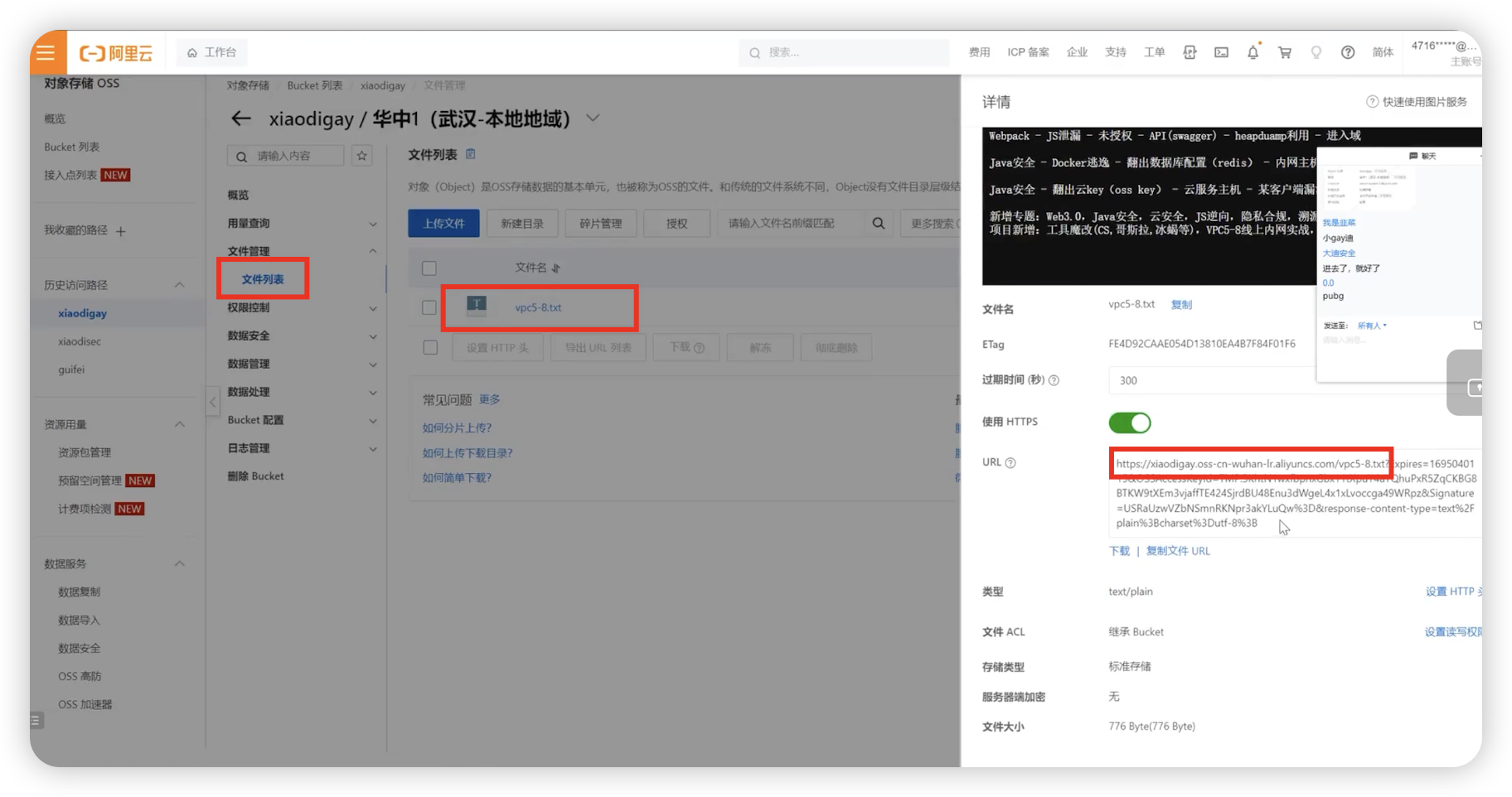Edit the 过期时间 value field

pos(1212,380)
